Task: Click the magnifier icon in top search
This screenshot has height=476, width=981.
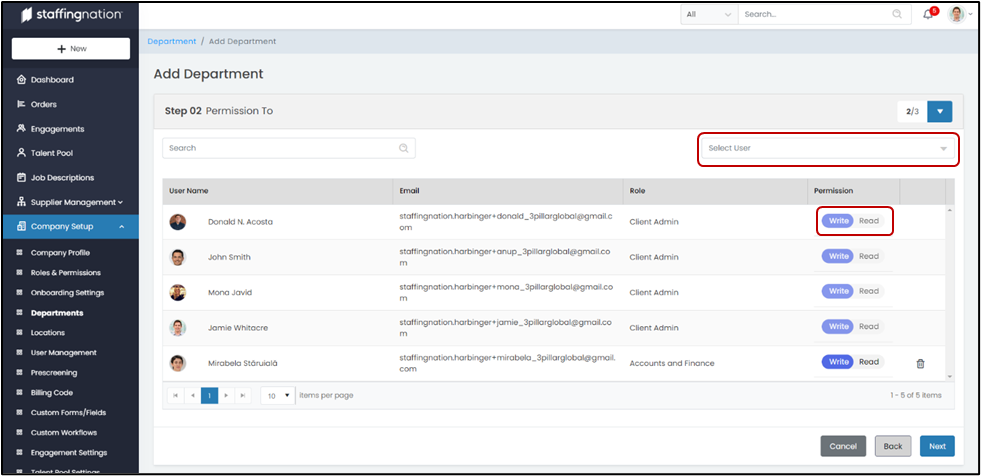Action: click(897, 14)
